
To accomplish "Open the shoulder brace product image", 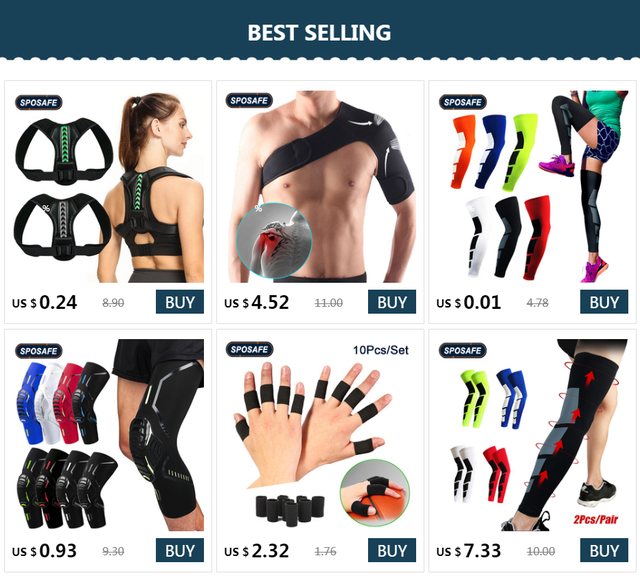I will [320, 187].
